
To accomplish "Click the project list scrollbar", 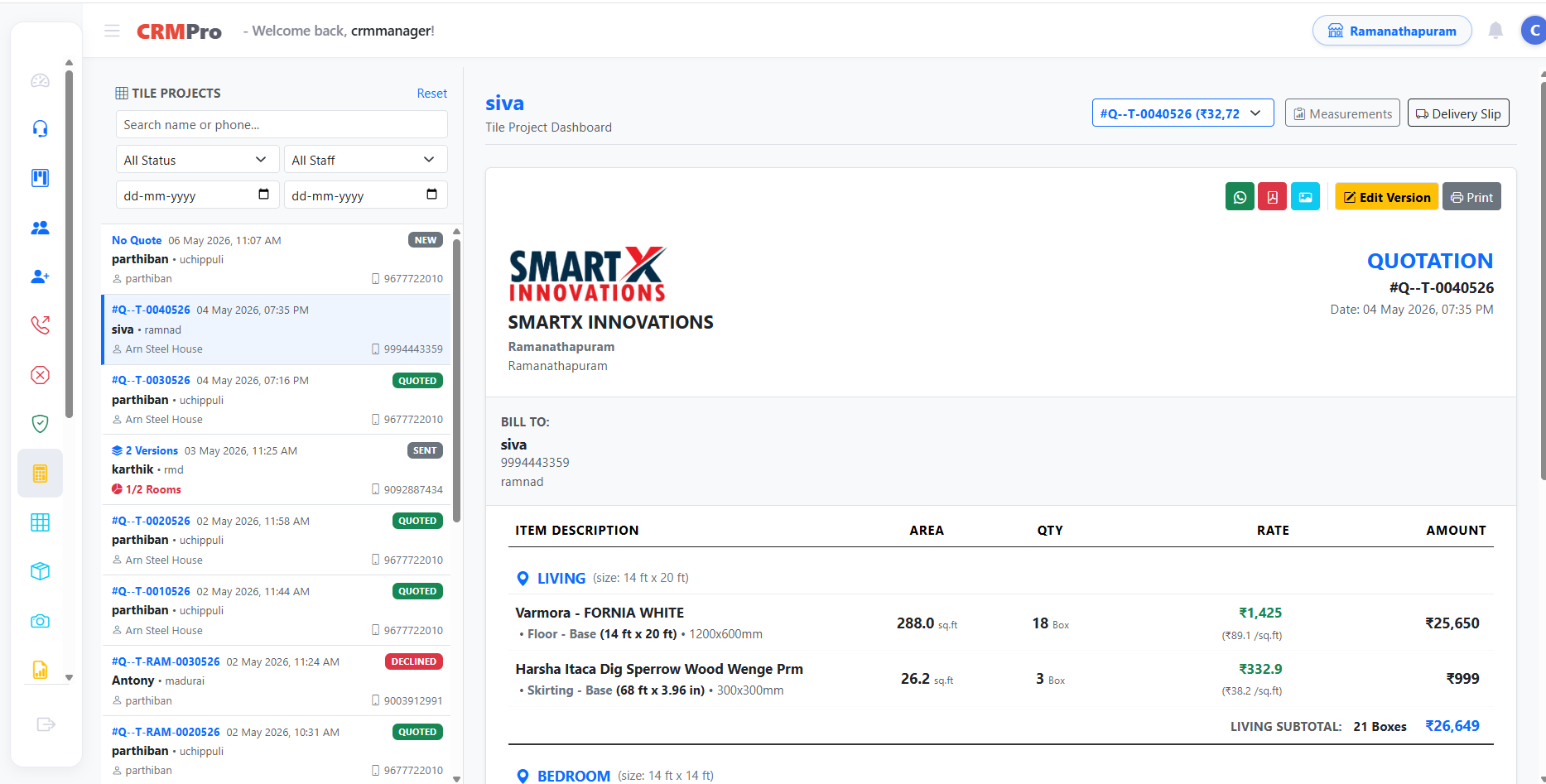I will (456, 381).
